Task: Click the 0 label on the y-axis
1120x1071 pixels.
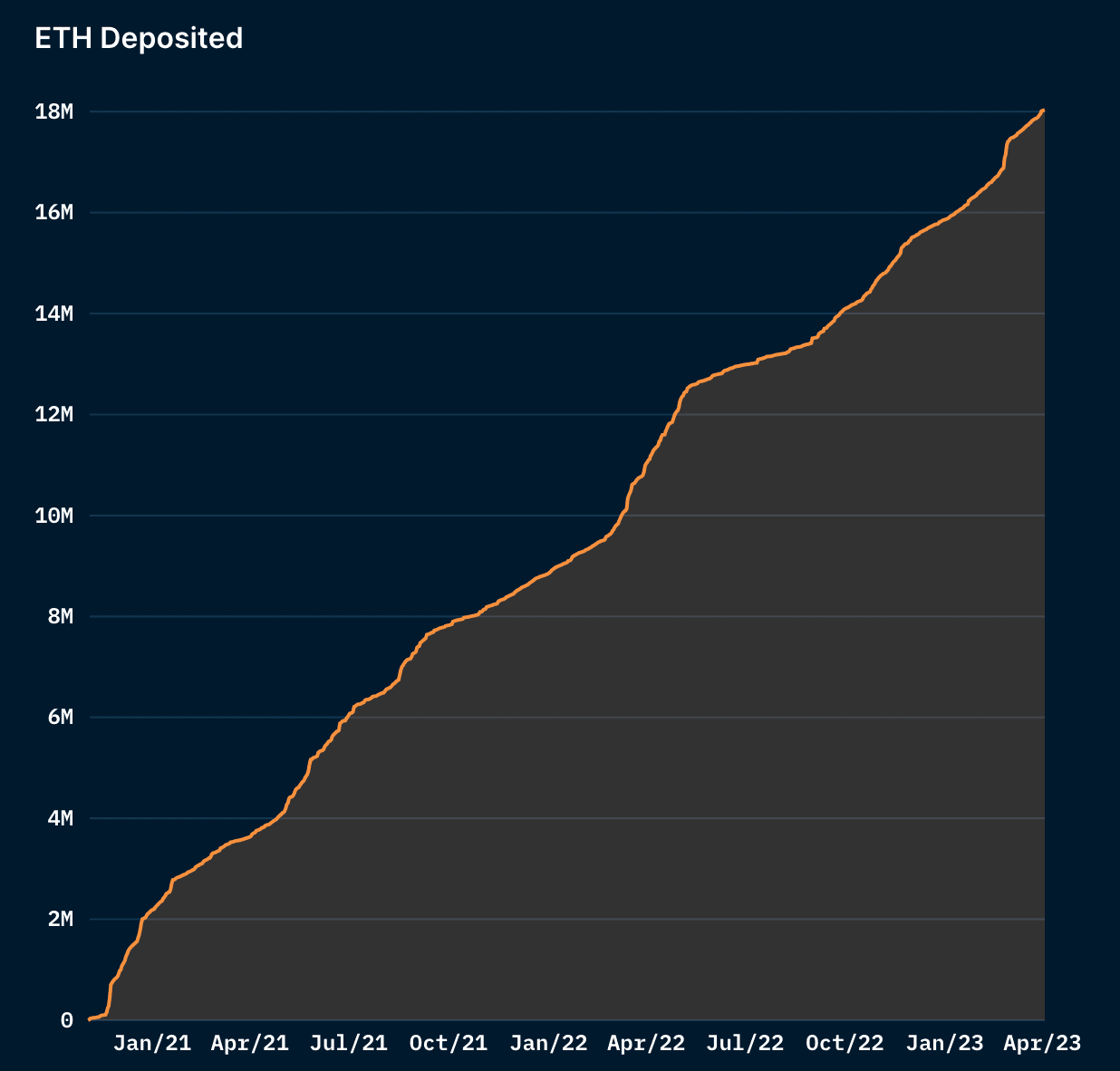Action: point(66,1020)
